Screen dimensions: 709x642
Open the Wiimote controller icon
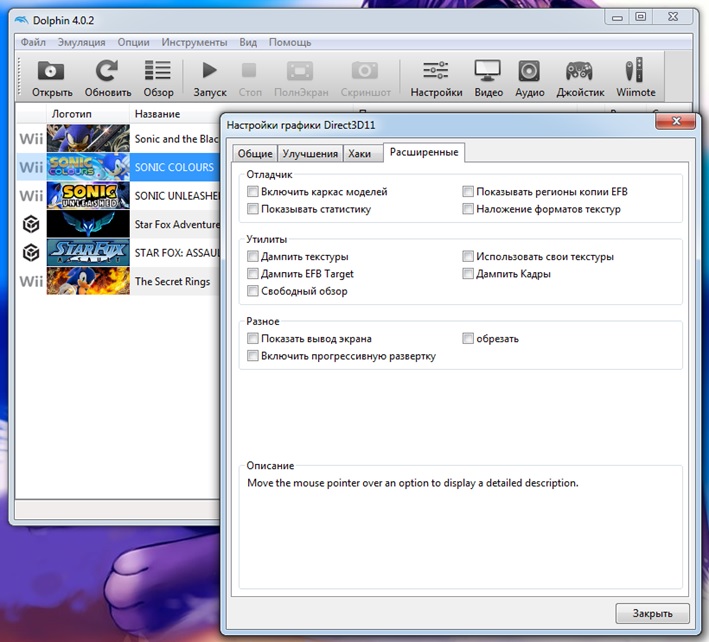(x=634, y=70)
